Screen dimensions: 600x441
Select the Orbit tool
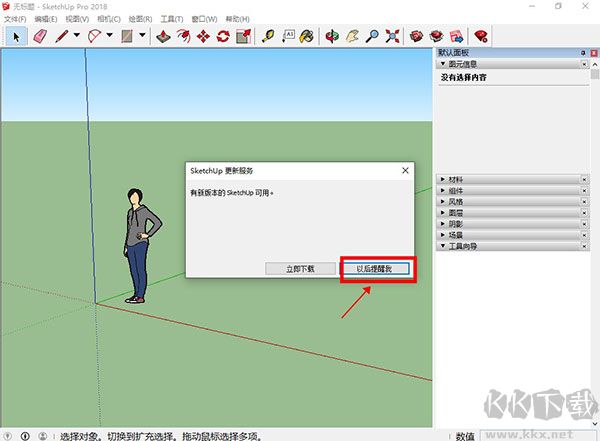click(x=332, y=36)
